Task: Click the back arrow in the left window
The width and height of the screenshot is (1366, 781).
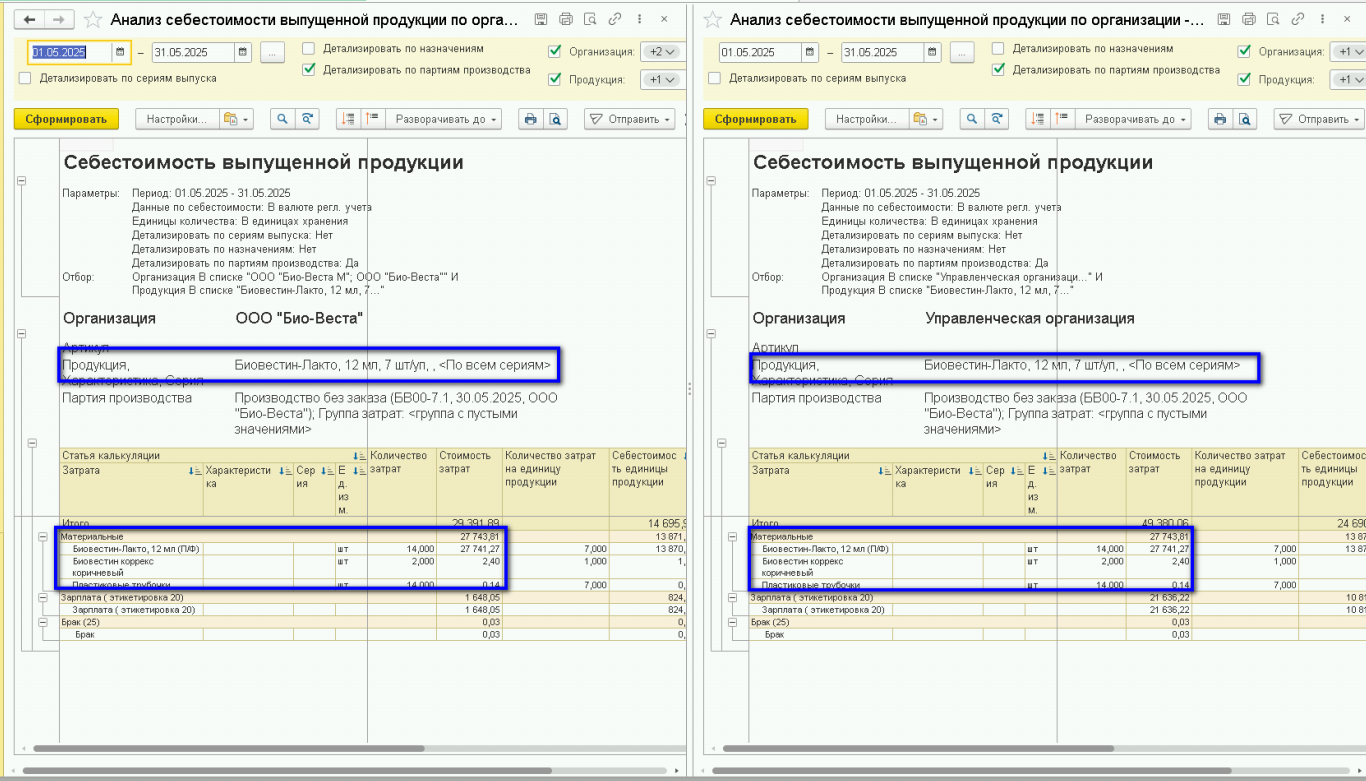Action: 30,20
